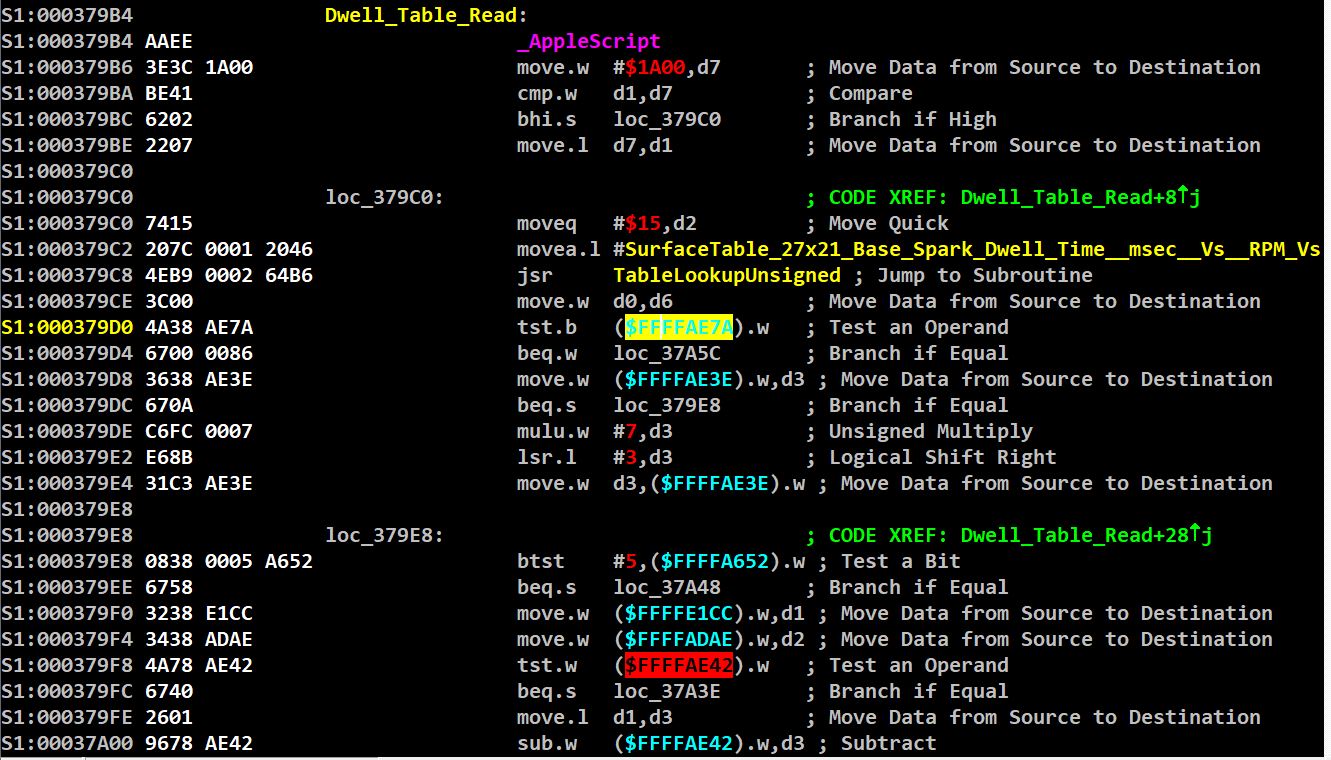Click the btst mnemonic
The image size is (1331, 760).
tap(541, 561)
